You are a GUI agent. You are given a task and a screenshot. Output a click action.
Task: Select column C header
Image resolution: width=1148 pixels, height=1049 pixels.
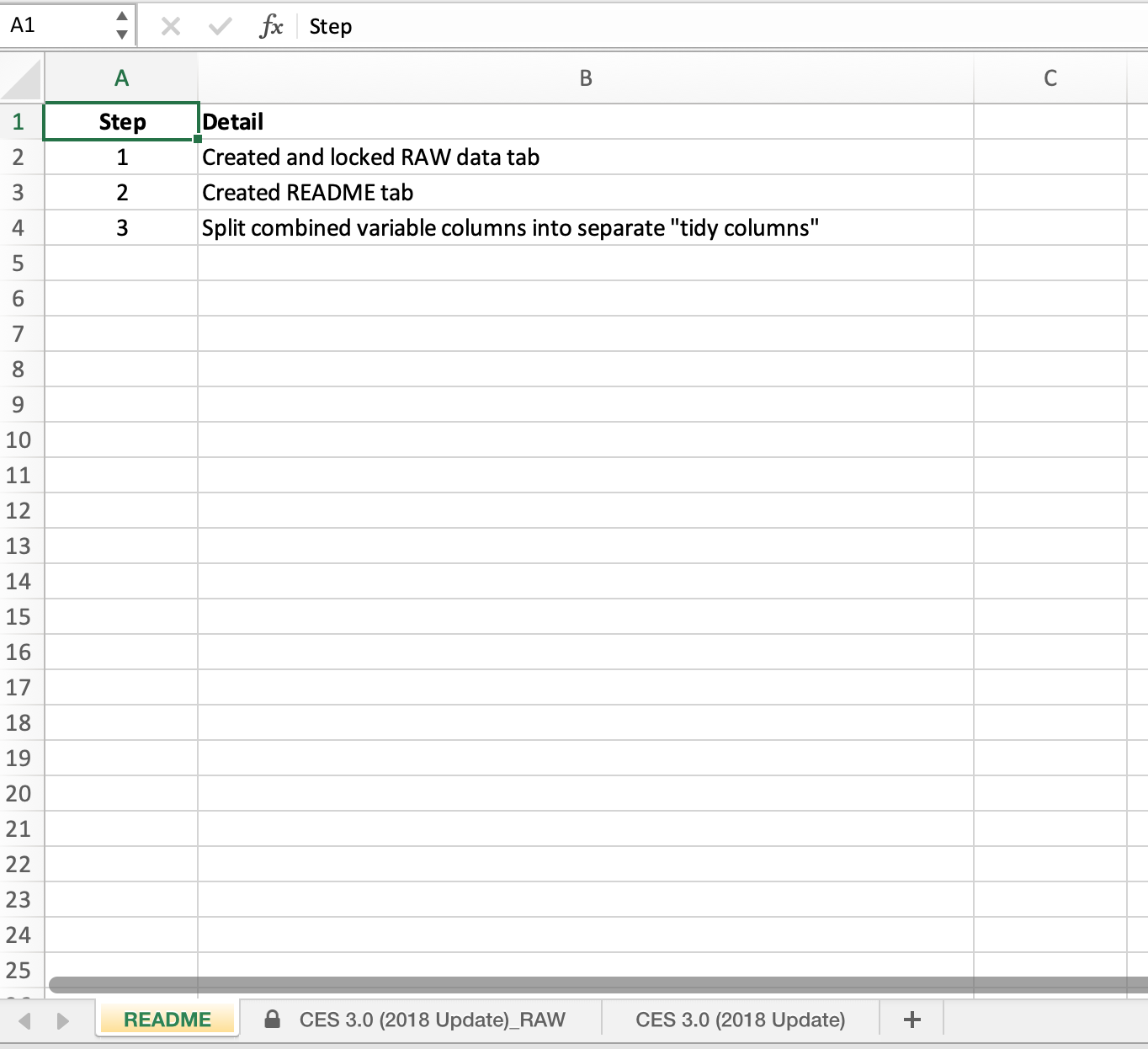[x=1050, y=78]
